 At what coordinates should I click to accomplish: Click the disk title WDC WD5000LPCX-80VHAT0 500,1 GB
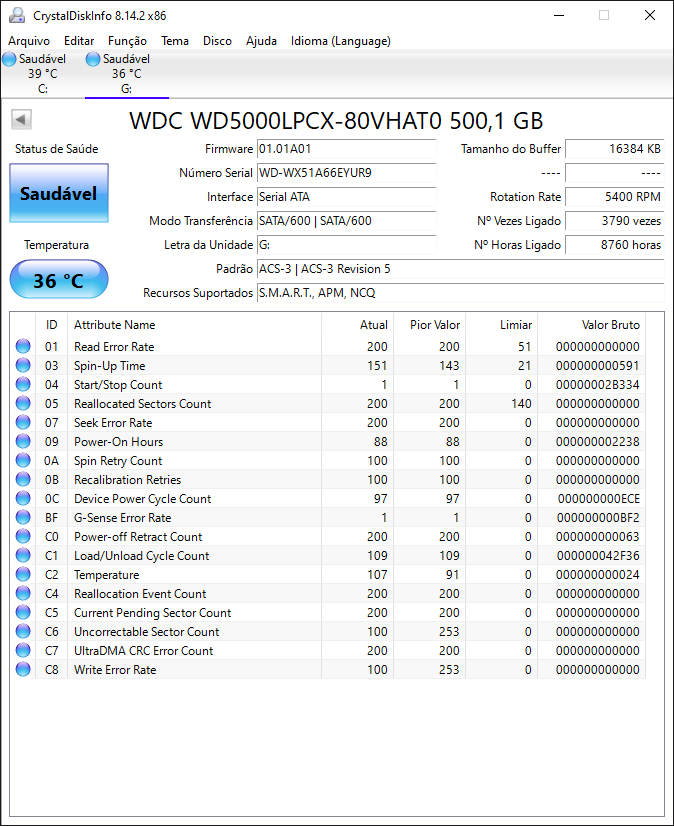coord(336,121)
